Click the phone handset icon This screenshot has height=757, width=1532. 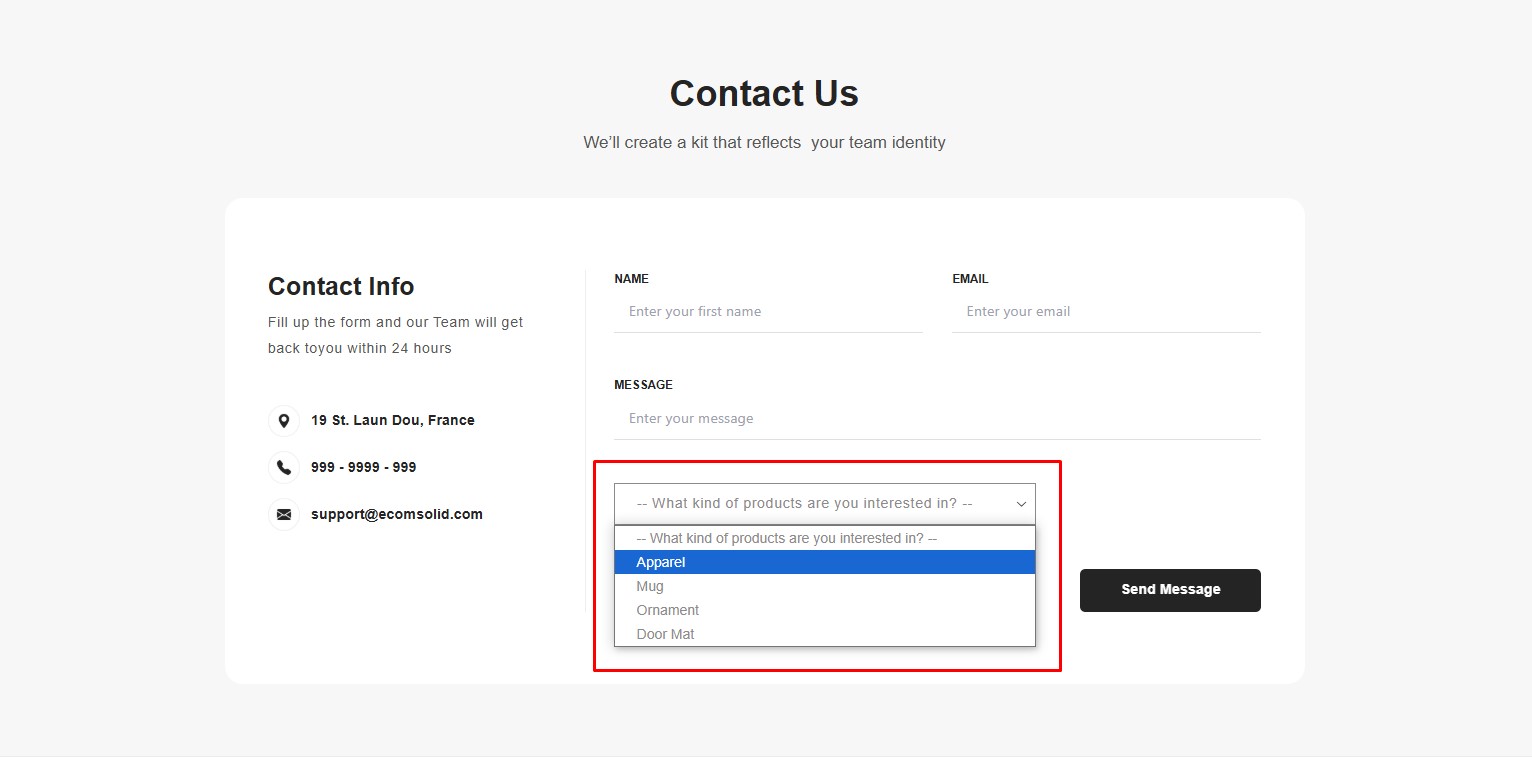pyautogui.click(x=284, y=467)
